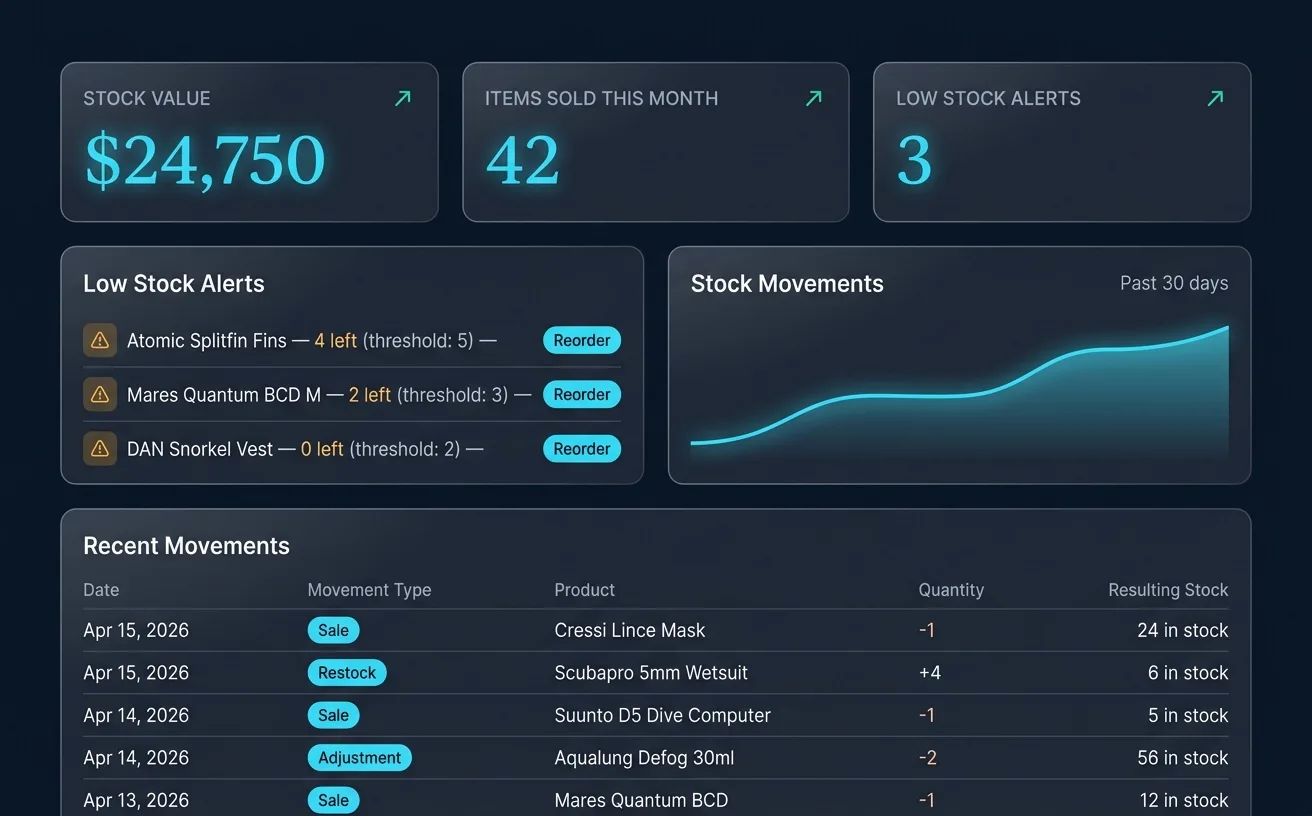Click the -2 quantity cell
The width and height of the screenshot is (1312, 816).
[x=928, y=758]
